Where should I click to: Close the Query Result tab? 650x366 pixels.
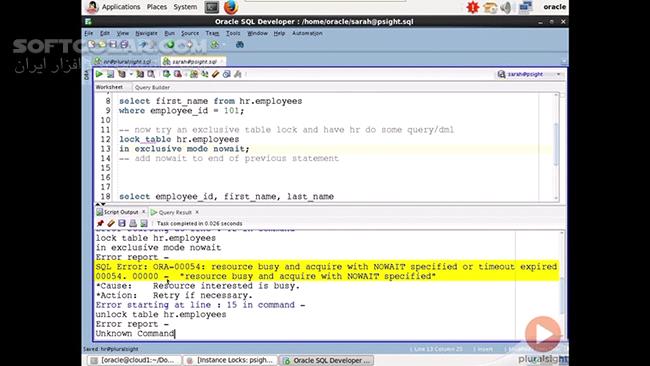(197, 212)
